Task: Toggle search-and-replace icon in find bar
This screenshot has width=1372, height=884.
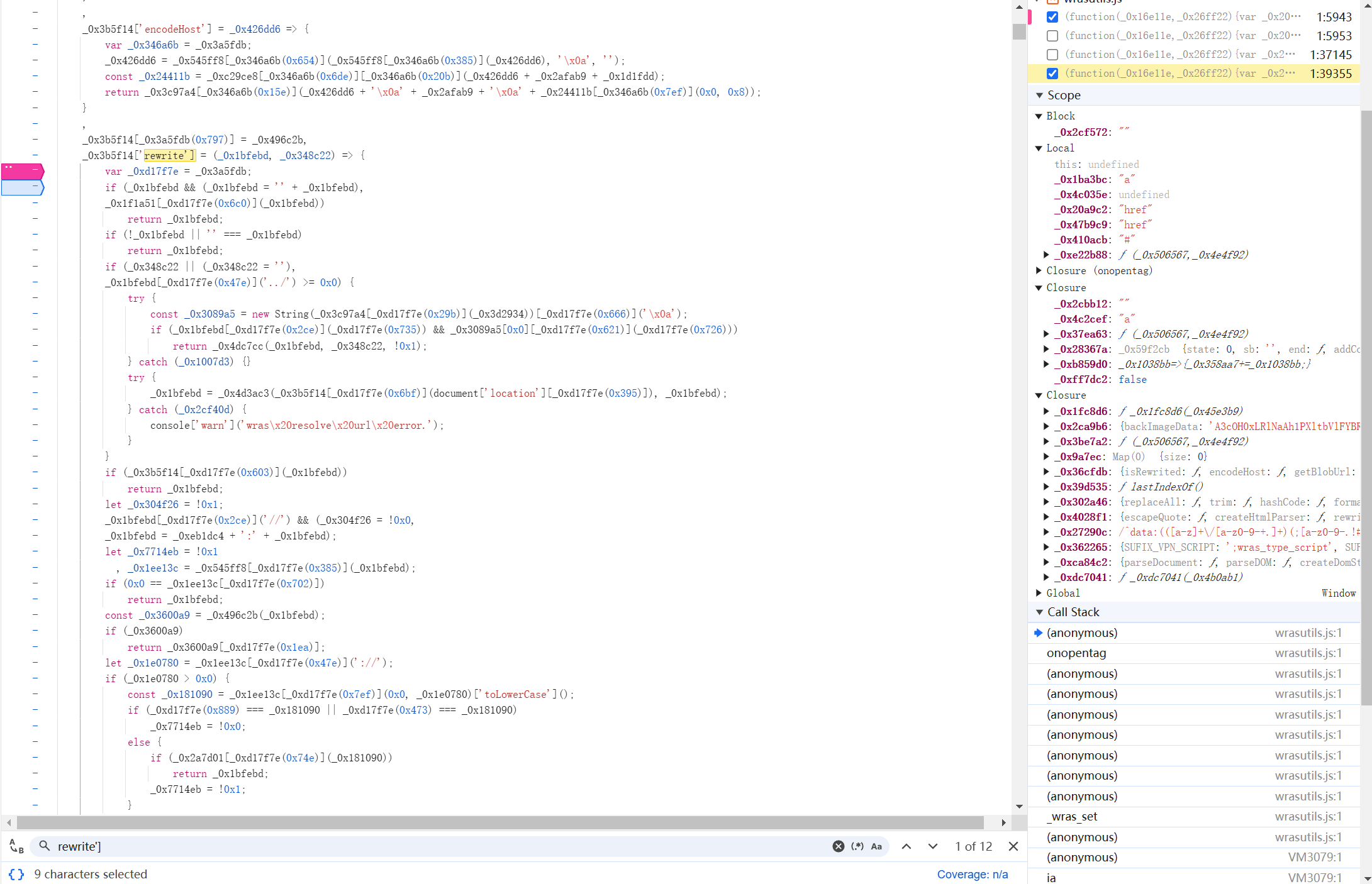Action: point(16,846)
